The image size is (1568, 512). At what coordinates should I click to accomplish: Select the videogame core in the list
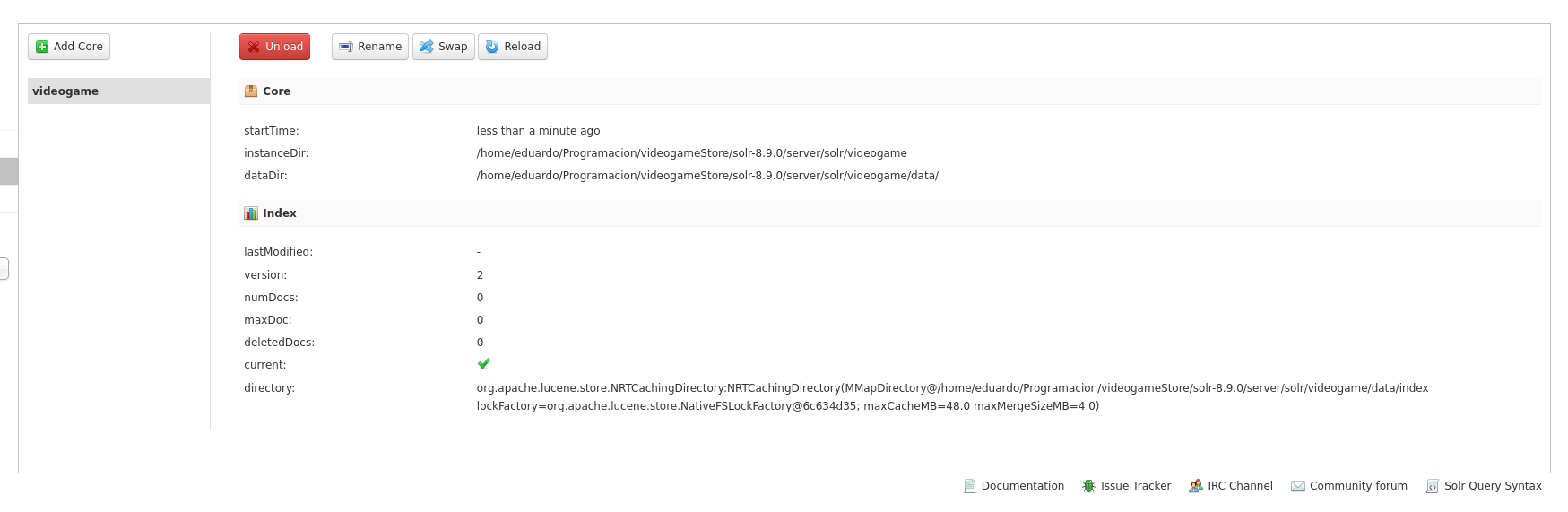[x=65, y=91]
